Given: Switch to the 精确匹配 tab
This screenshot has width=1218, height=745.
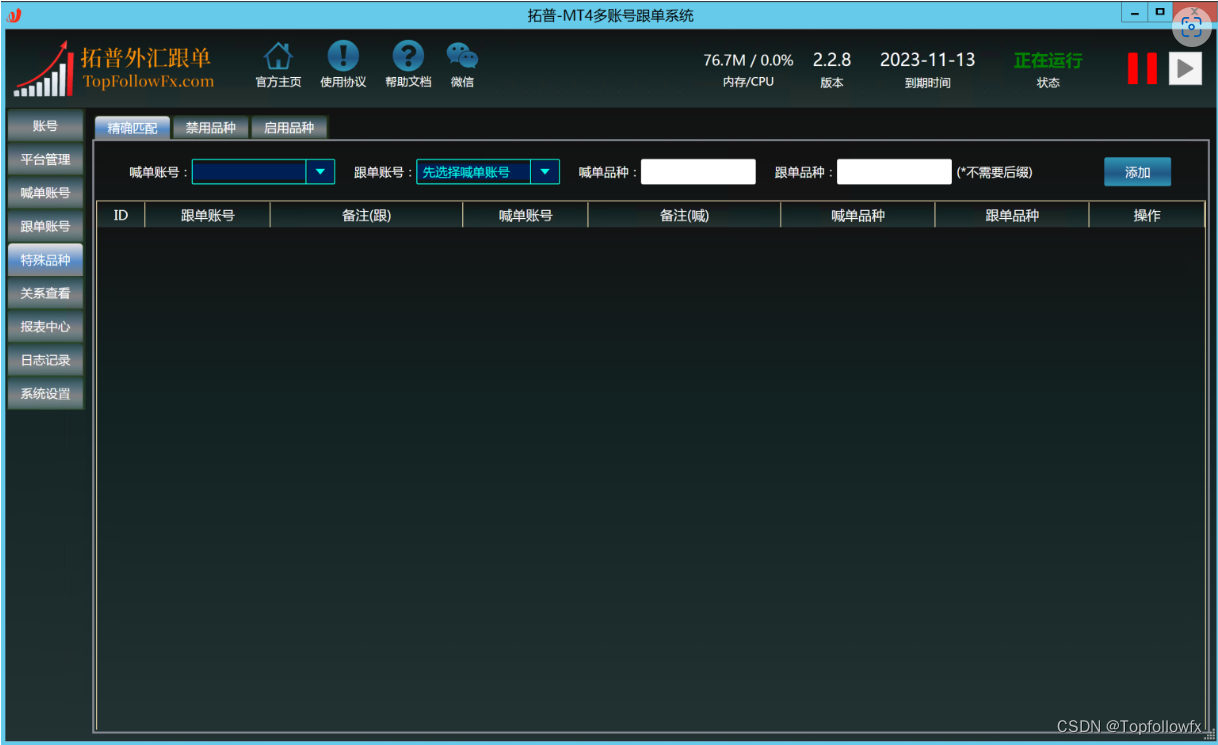Looking at the screenshot, I should 132,128.
